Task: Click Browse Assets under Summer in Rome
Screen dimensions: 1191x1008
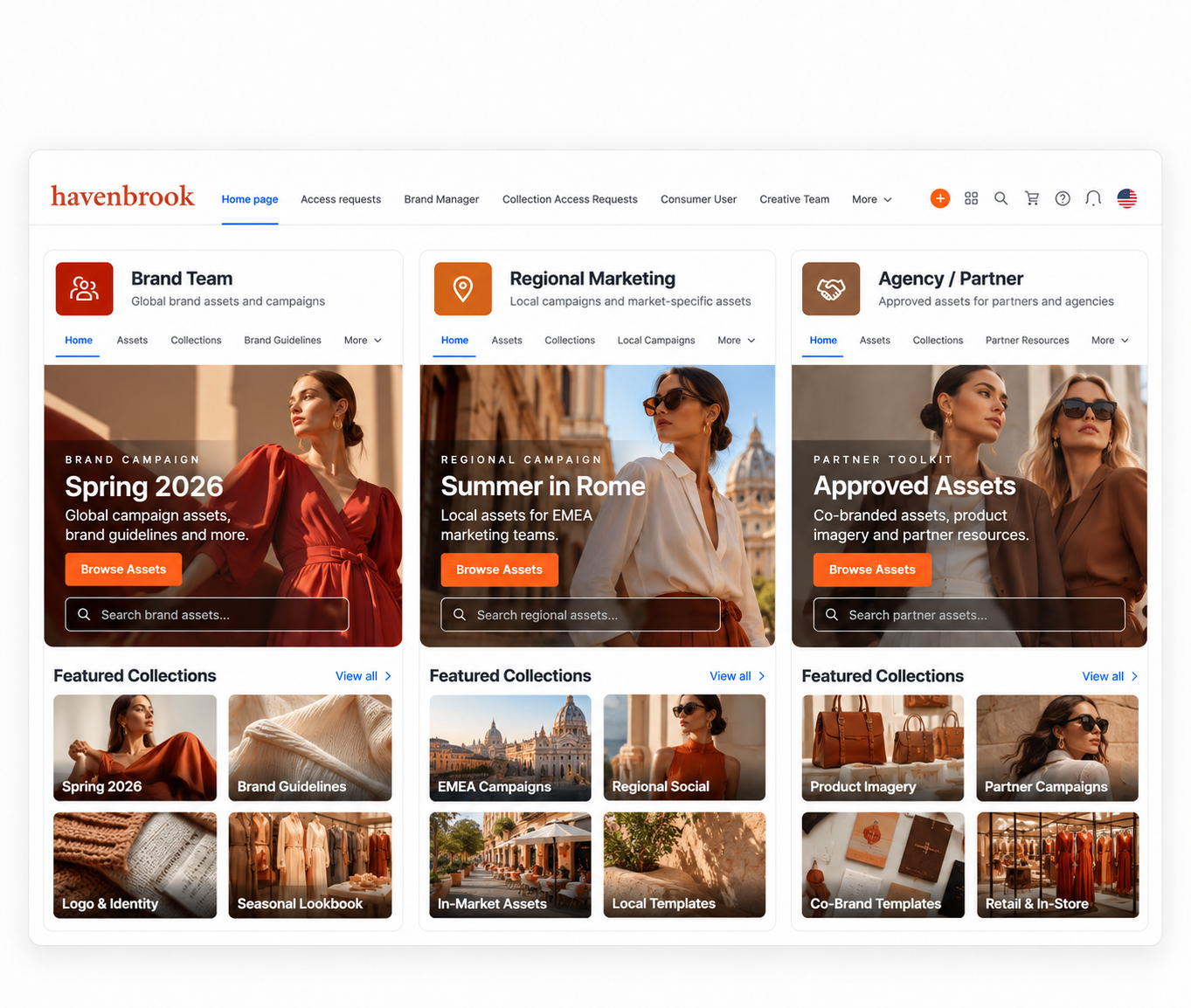Action: coord(499,570)
